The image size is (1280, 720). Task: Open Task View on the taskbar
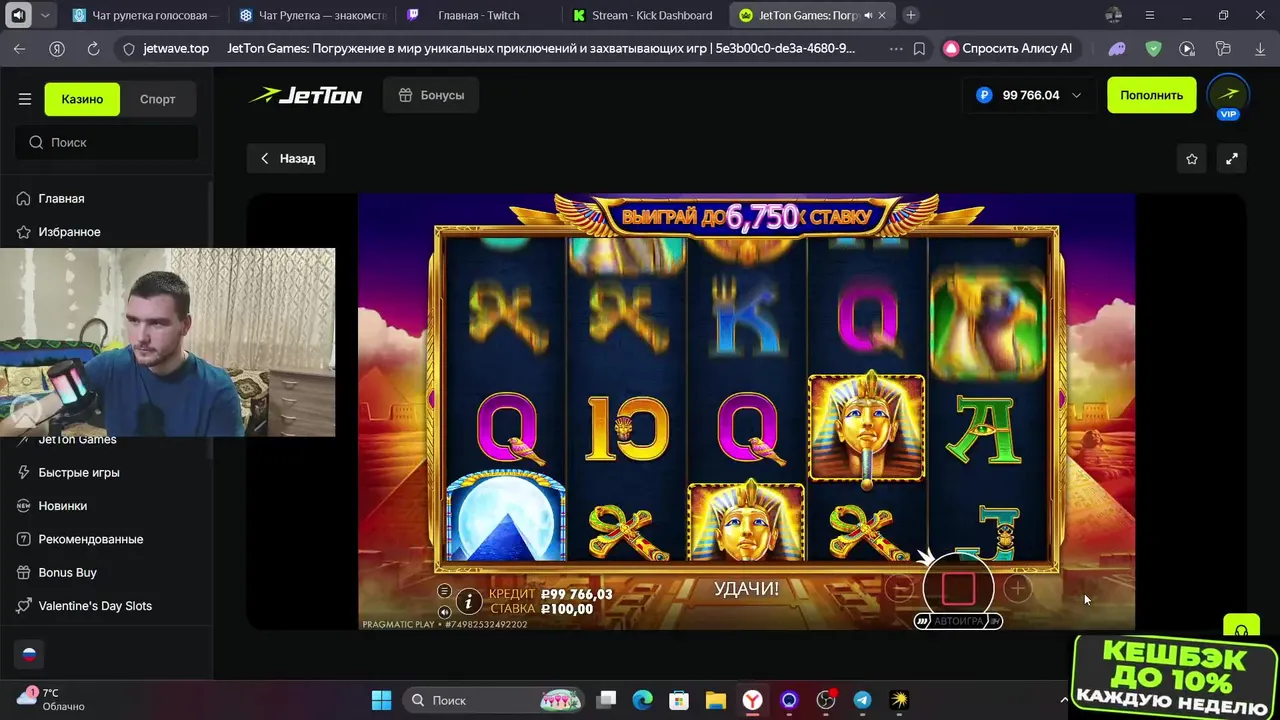606,700
